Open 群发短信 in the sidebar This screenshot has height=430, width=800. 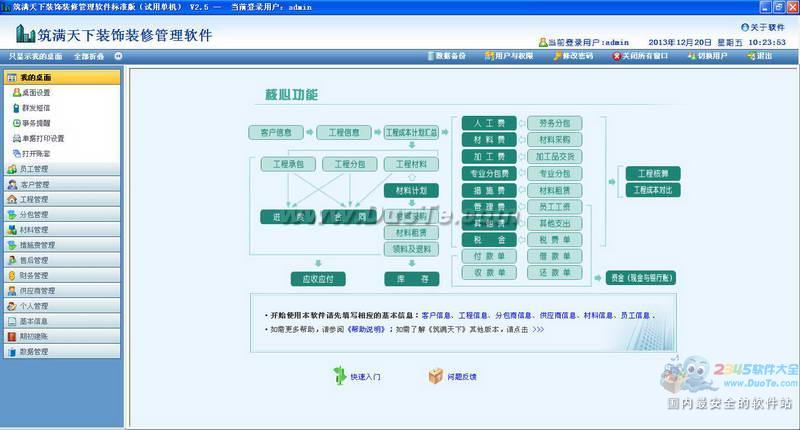[x=32, y=108]
